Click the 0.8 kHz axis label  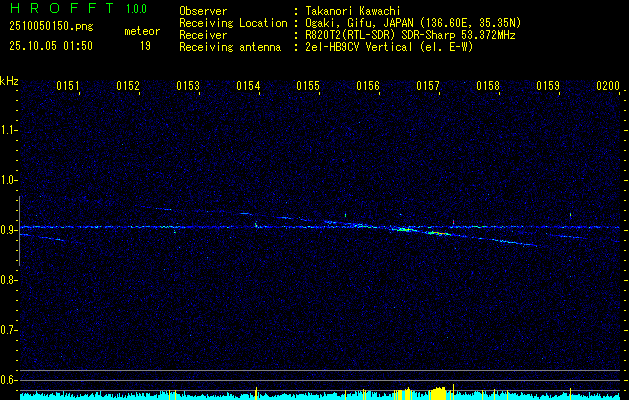pos(8,280)
